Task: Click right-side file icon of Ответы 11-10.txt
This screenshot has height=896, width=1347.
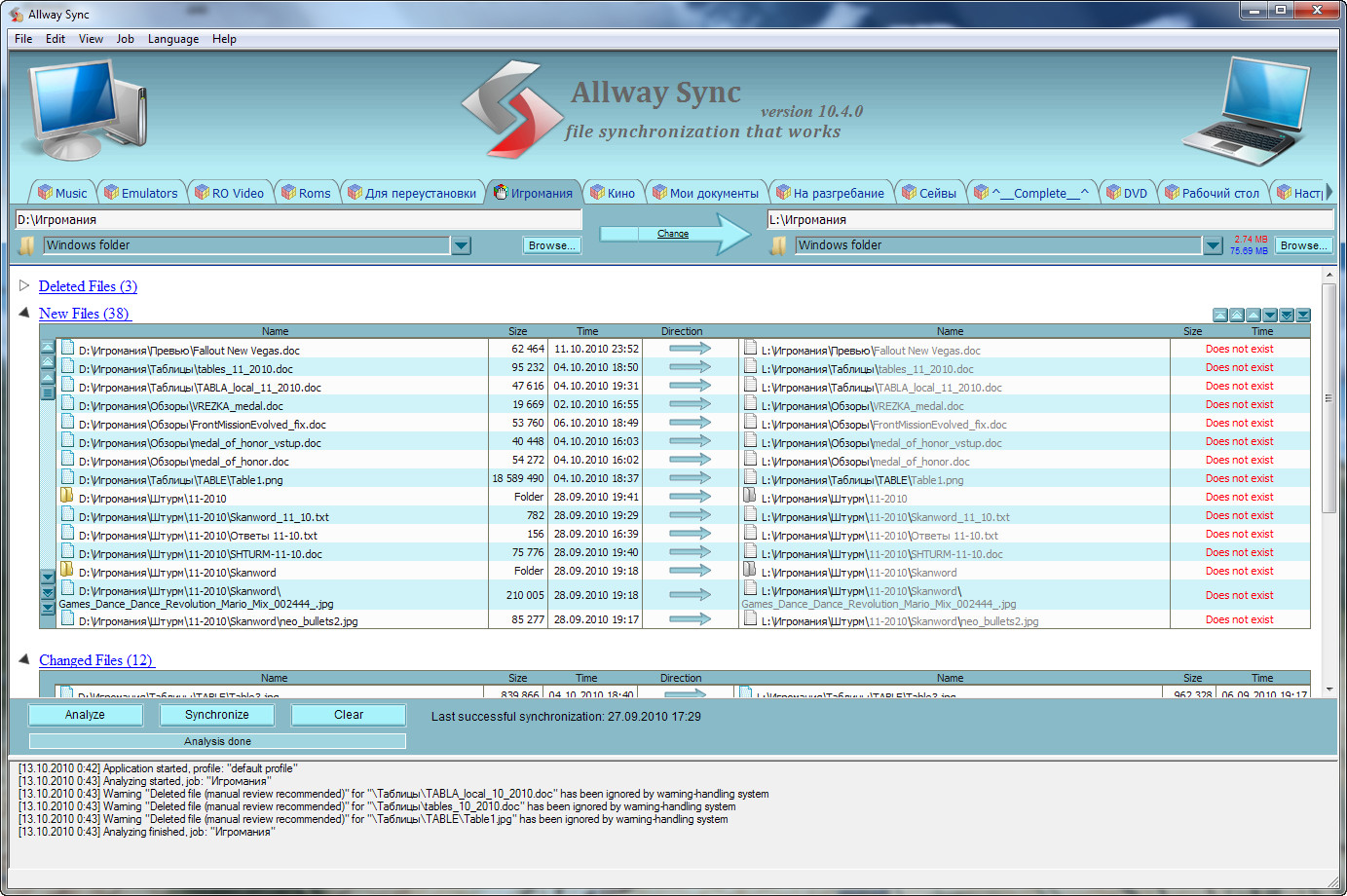Action: click(750, 533)
